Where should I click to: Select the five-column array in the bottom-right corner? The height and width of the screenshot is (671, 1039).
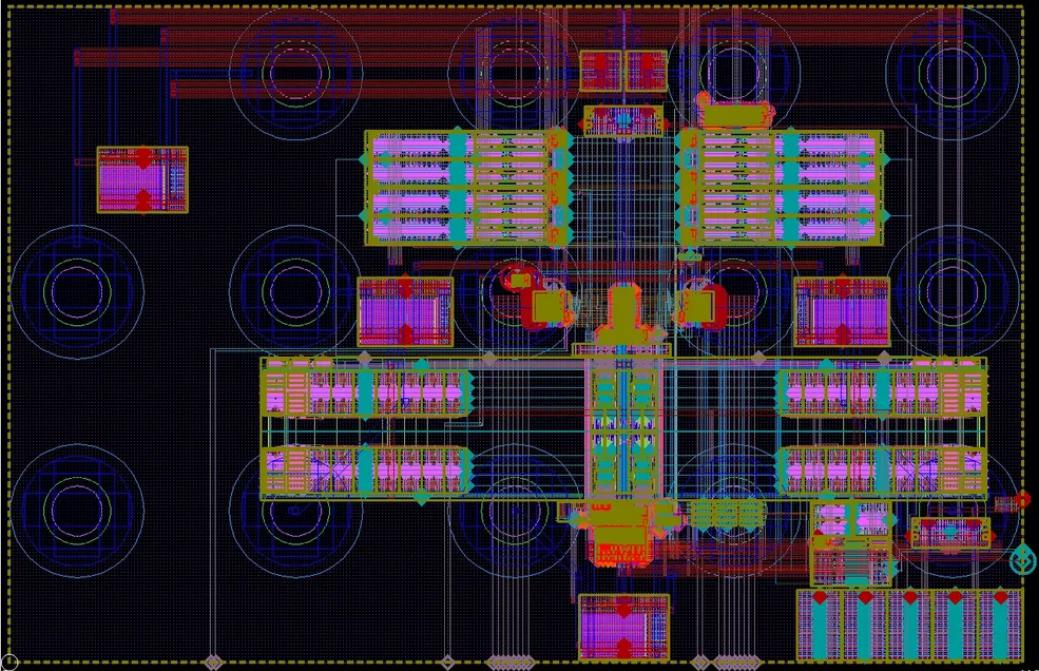coord(910,624)
